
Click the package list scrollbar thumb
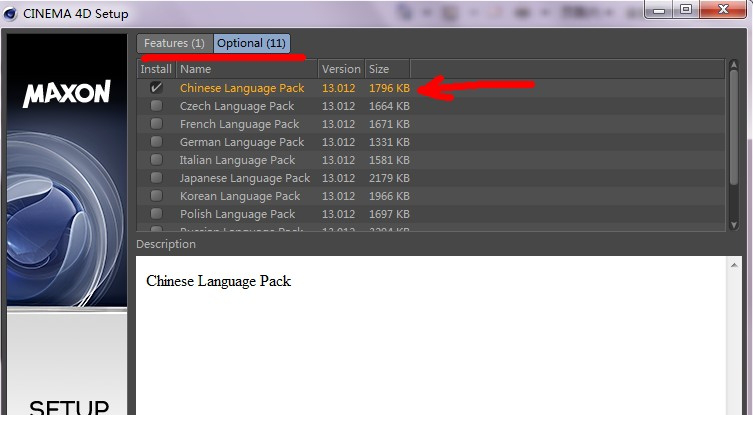click(733, 127)
